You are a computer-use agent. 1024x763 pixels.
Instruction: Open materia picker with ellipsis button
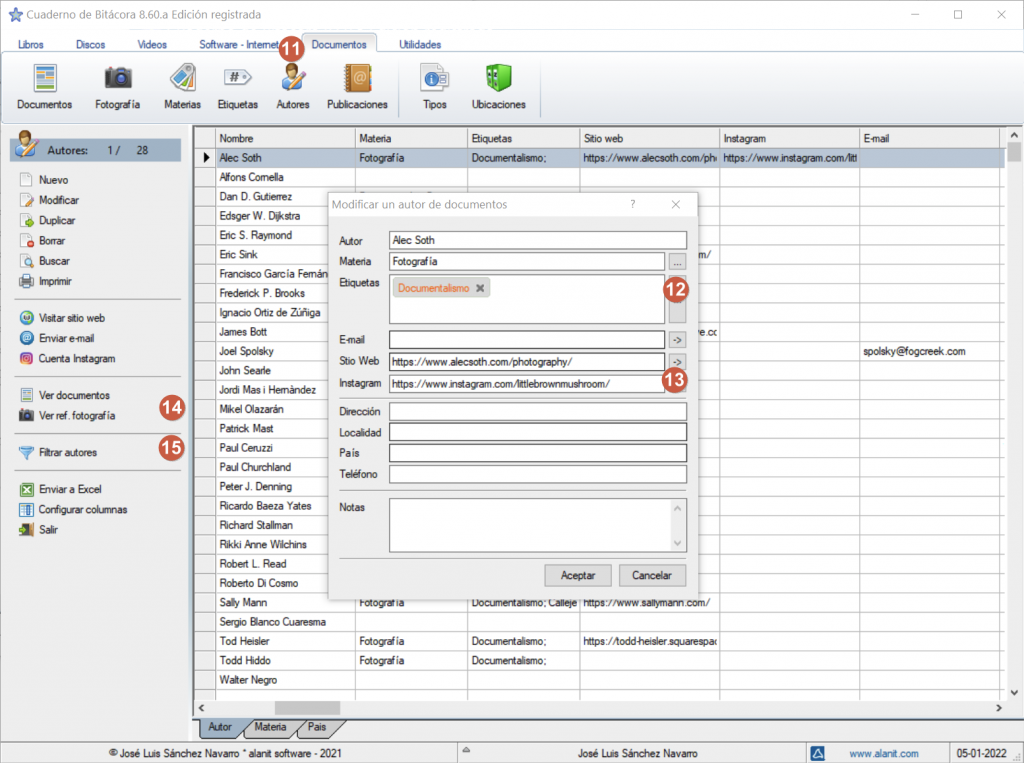(x=677, y=261)
